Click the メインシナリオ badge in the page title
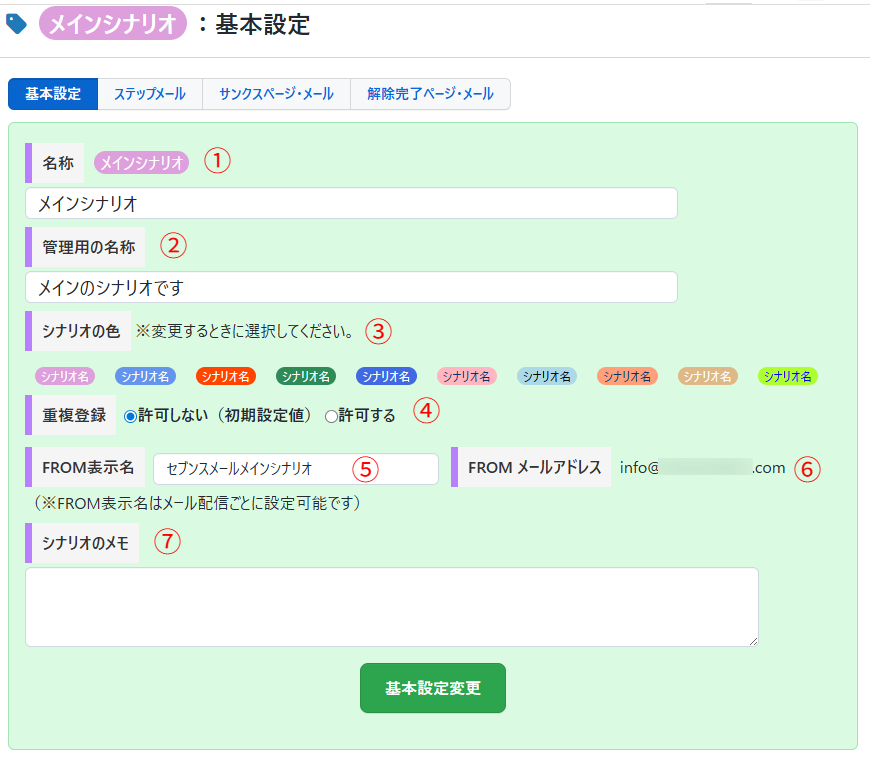870x758 pixels. point(112,24)
